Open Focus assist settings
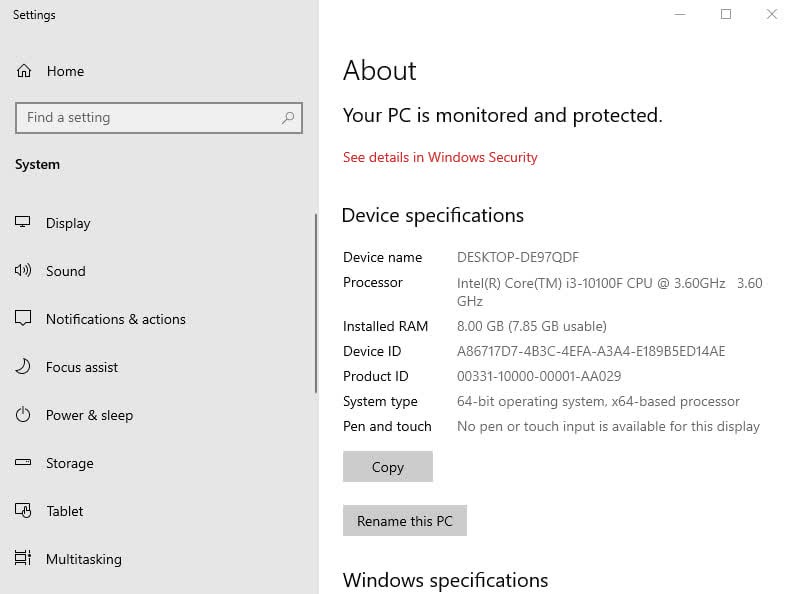 point(82,367)
